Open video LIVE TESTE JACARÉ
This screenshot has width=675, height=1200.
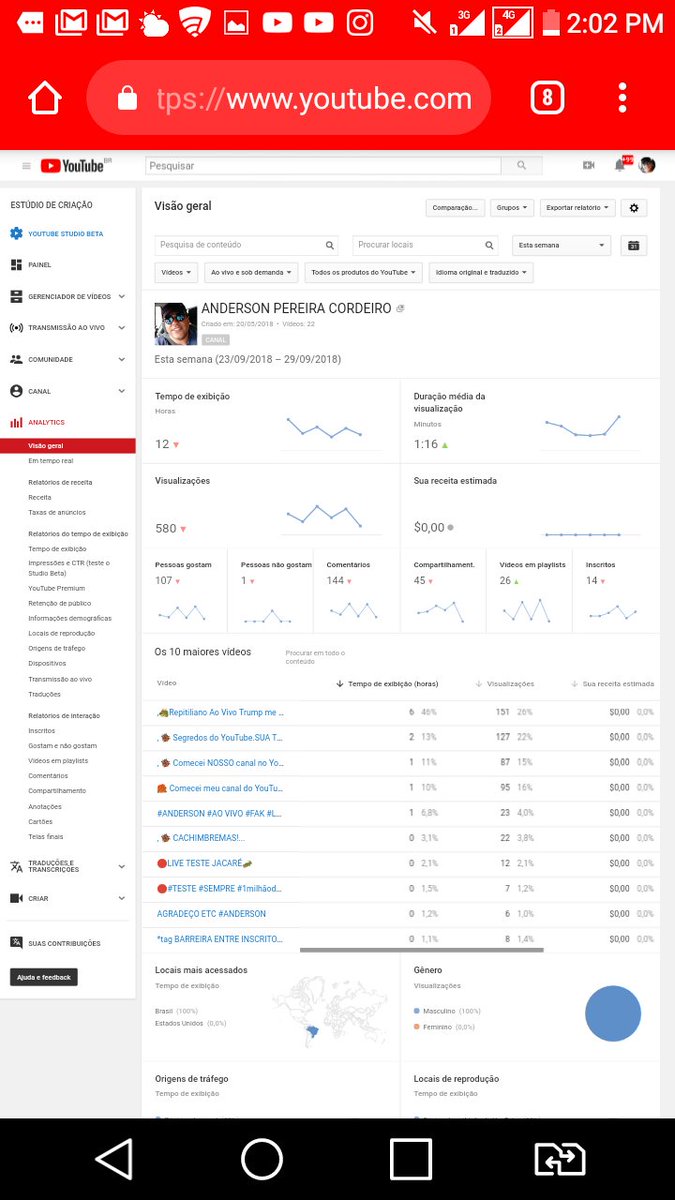click(204, 863)
